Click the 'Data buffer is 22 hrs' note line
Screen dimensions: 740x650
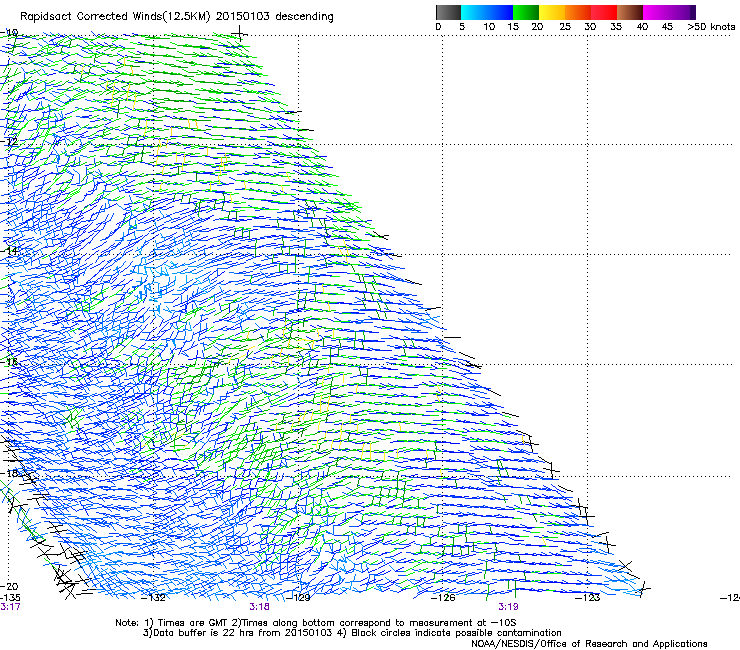[x=353, y=633]
